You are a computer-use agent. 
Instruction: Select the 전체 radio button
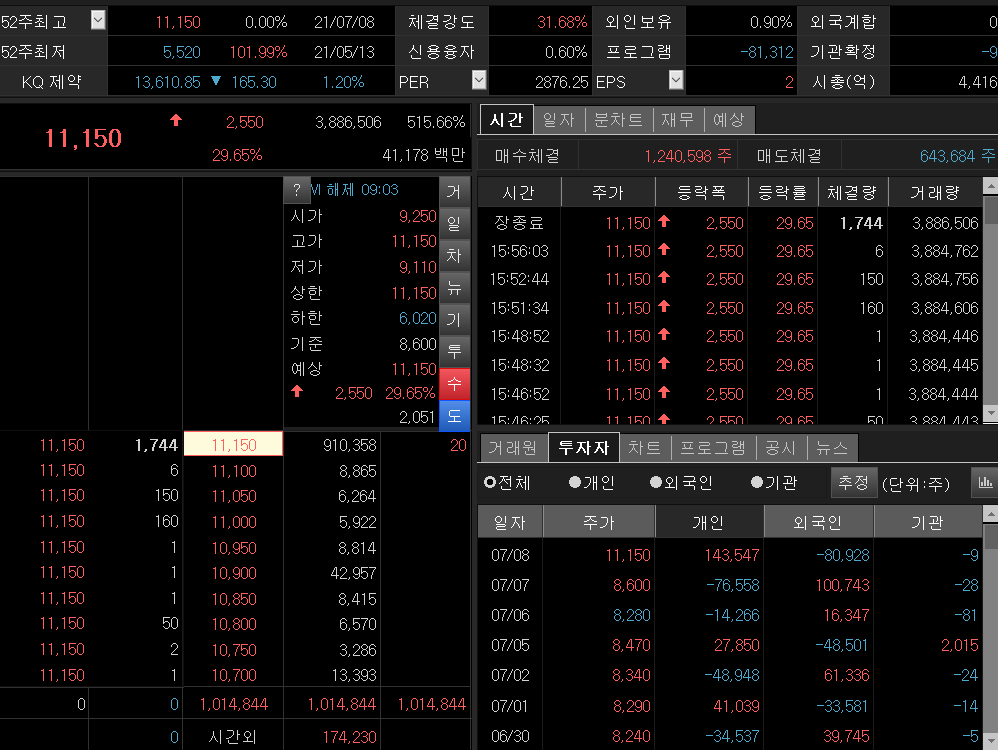click(489, 483)
